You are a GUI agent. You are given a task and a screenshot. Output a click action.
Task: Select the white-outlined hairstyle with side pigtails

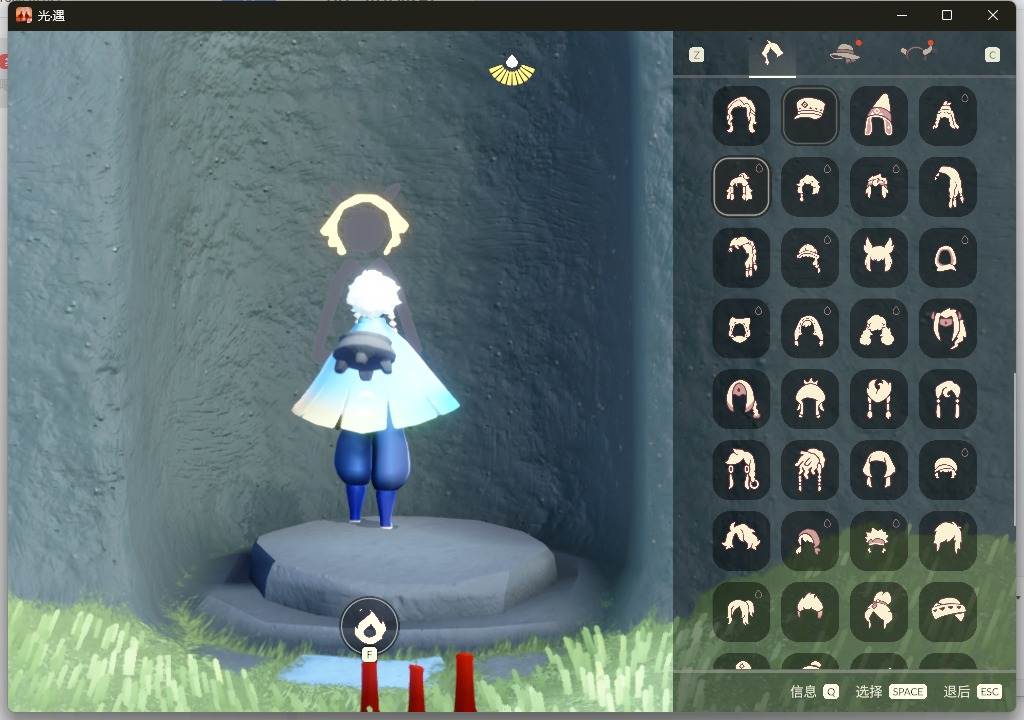pos(741,186)
